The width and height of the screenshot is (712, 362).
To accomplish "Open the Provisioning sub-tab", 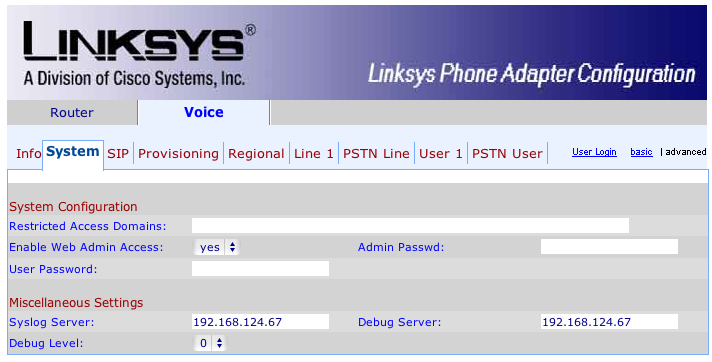I will click(x=178, y=154).
